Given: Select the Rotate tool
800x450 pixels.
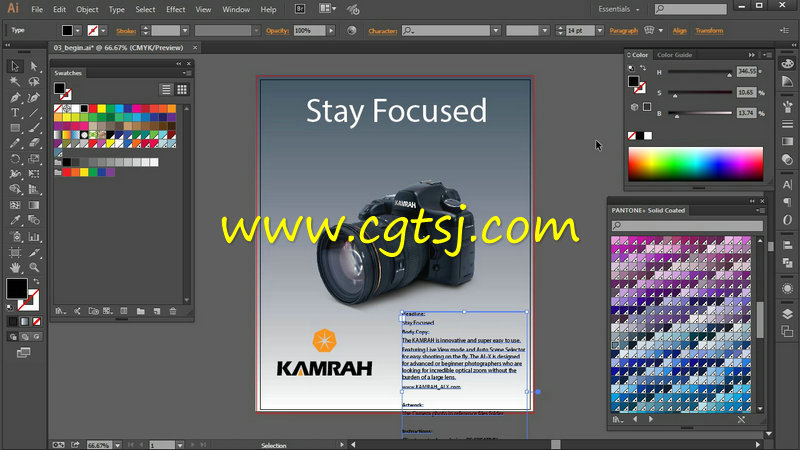Looking at the screenshot, I should 15,159.
